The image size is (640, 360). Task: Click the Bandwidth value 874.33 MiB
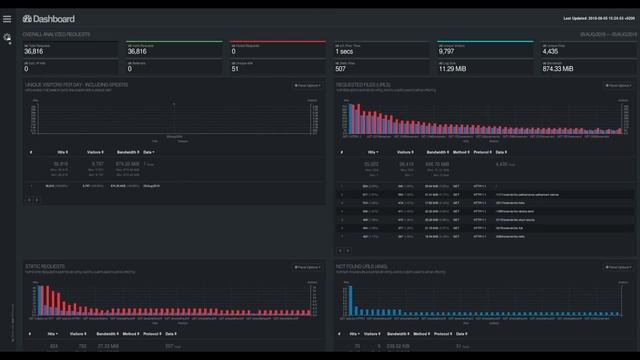558,69
